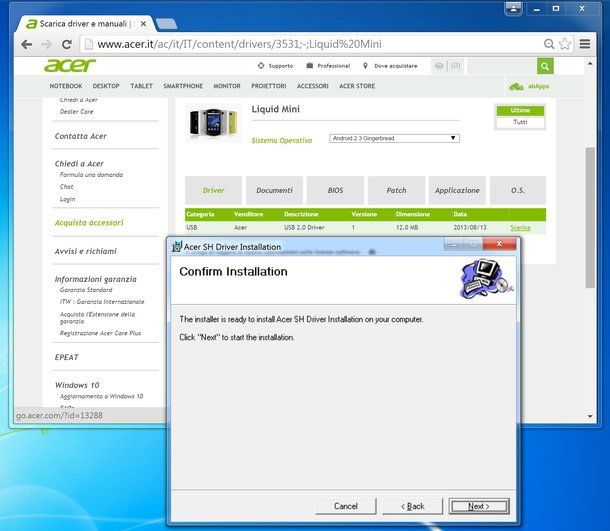The width and height of the screenshot is (610, 531).
Task: Click the Chrome address bar
Action: [311, 44]
